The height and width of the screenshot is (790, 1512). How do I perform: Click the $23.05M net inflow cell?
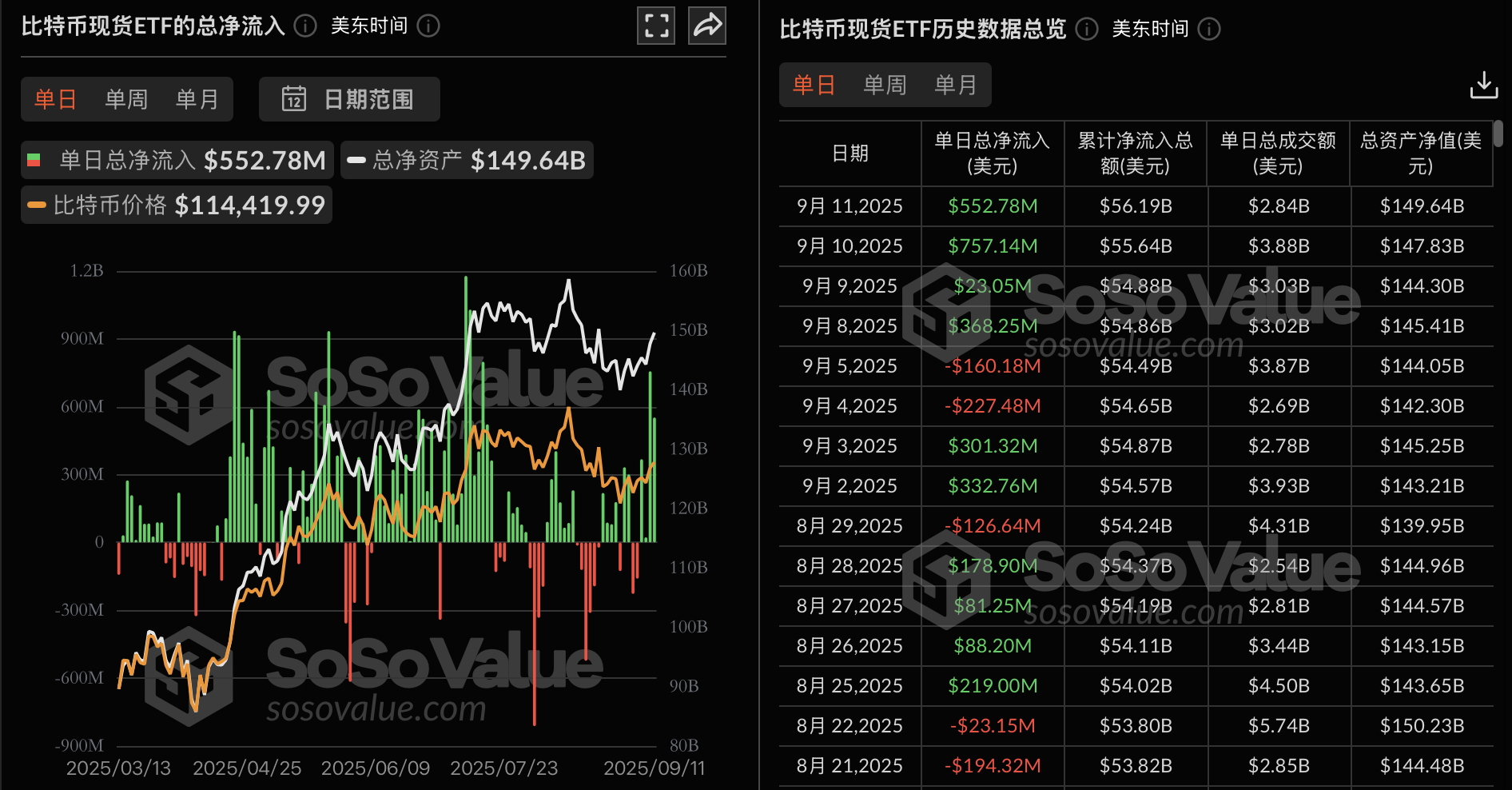(993, 286)
